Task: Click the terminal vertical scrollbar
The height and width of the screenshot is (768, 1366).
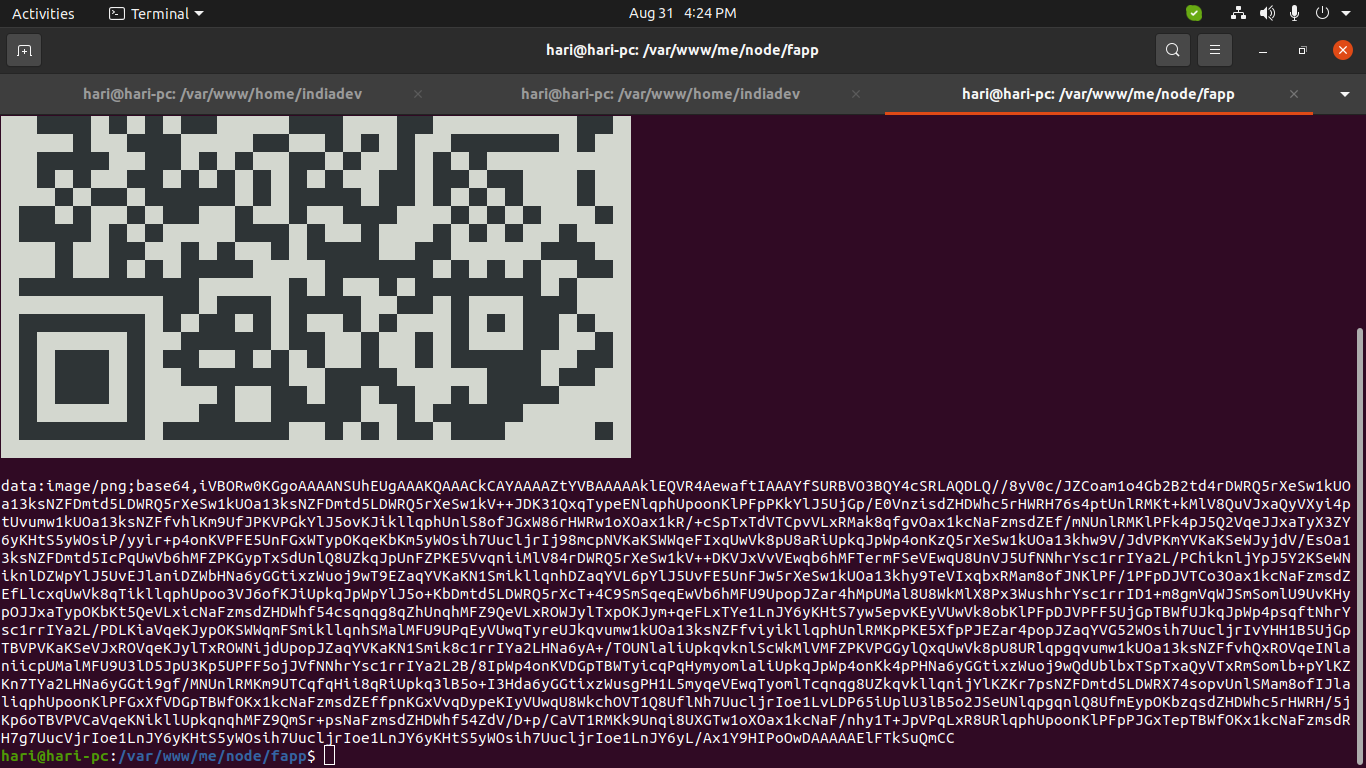Action: (1359, 540)
